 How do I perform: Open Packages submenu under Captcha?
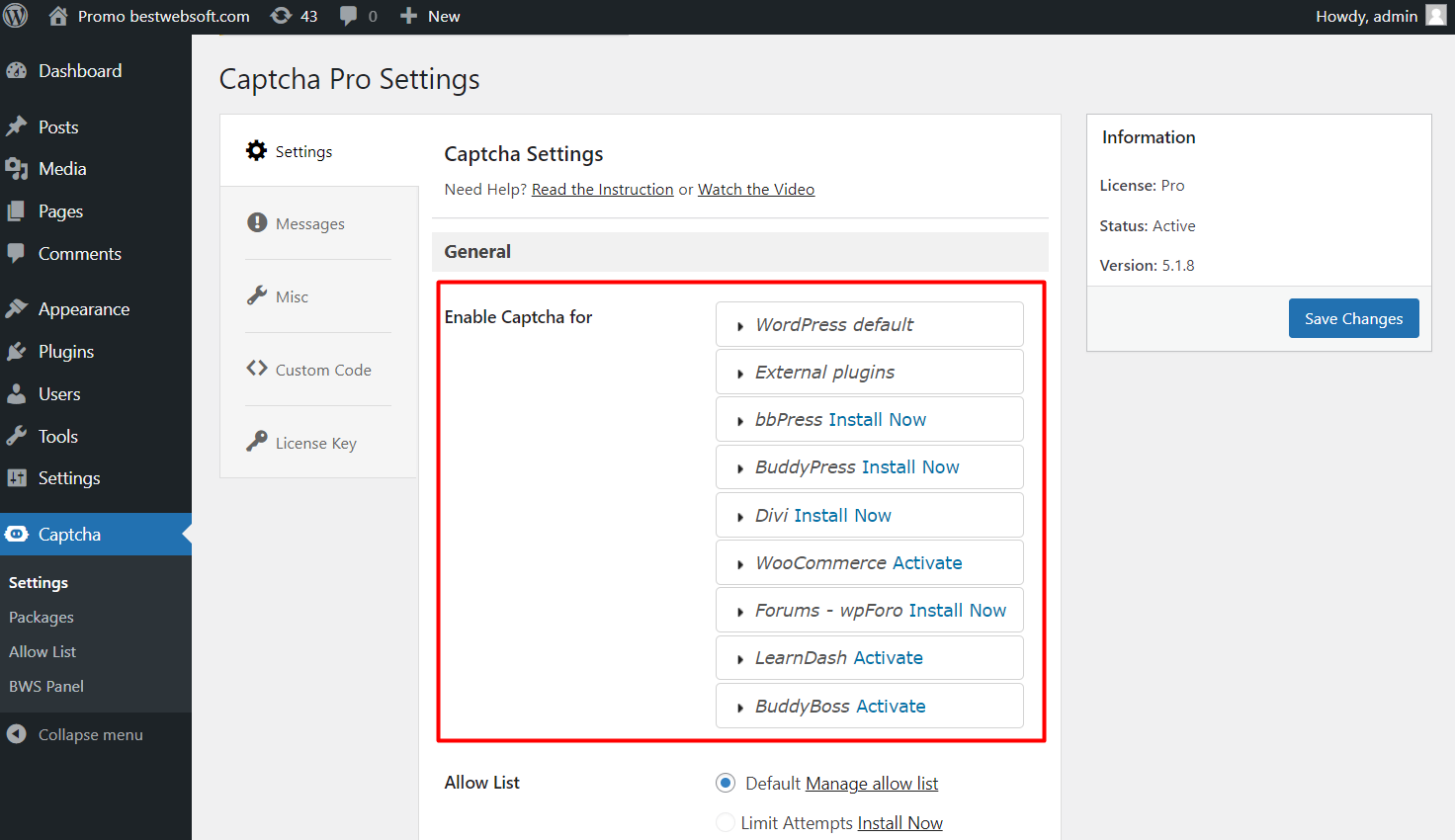[42, 617]
